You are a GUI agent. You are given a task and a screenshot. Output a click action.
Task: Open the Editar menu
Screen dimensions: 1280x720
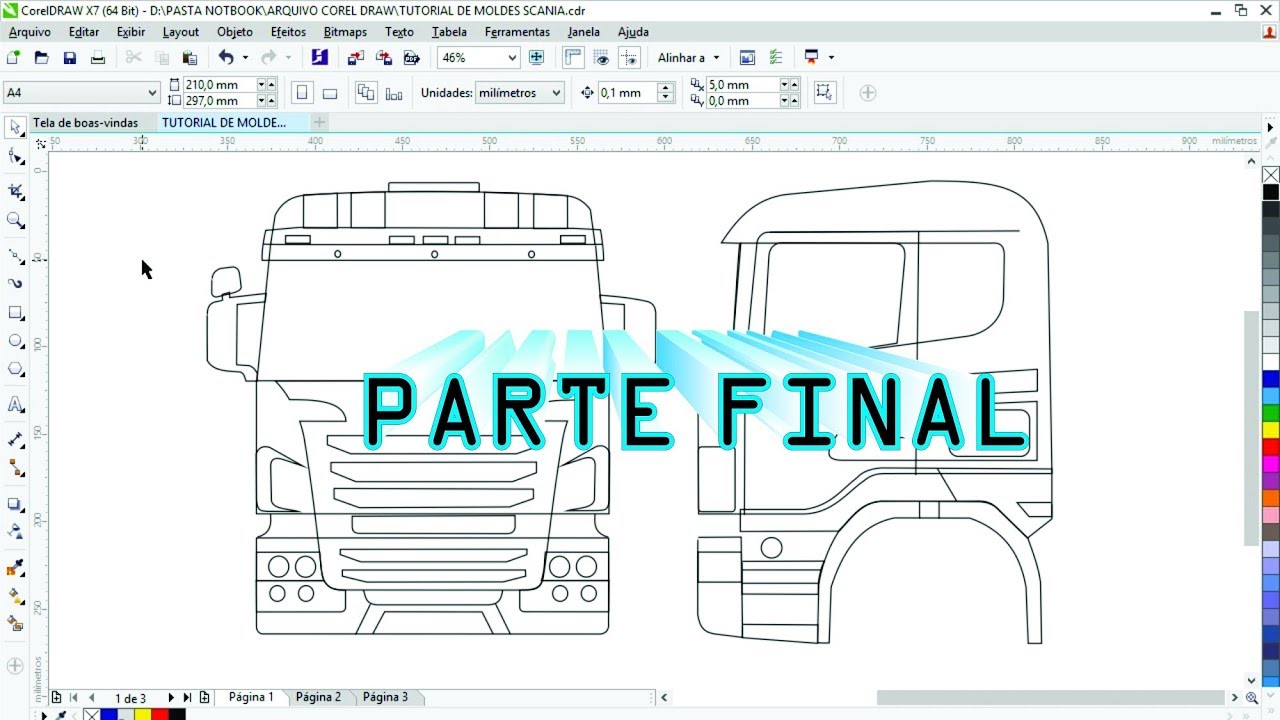[84, 32]
